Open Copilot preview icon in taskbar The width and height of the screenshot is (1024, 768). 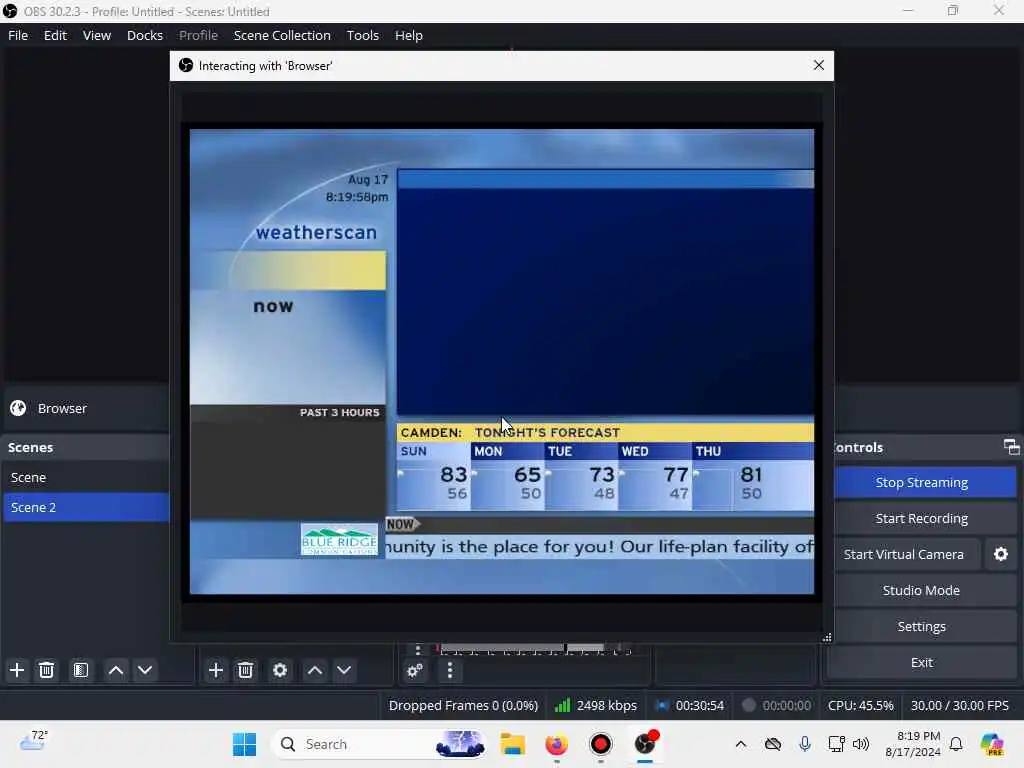click(991, 744)
